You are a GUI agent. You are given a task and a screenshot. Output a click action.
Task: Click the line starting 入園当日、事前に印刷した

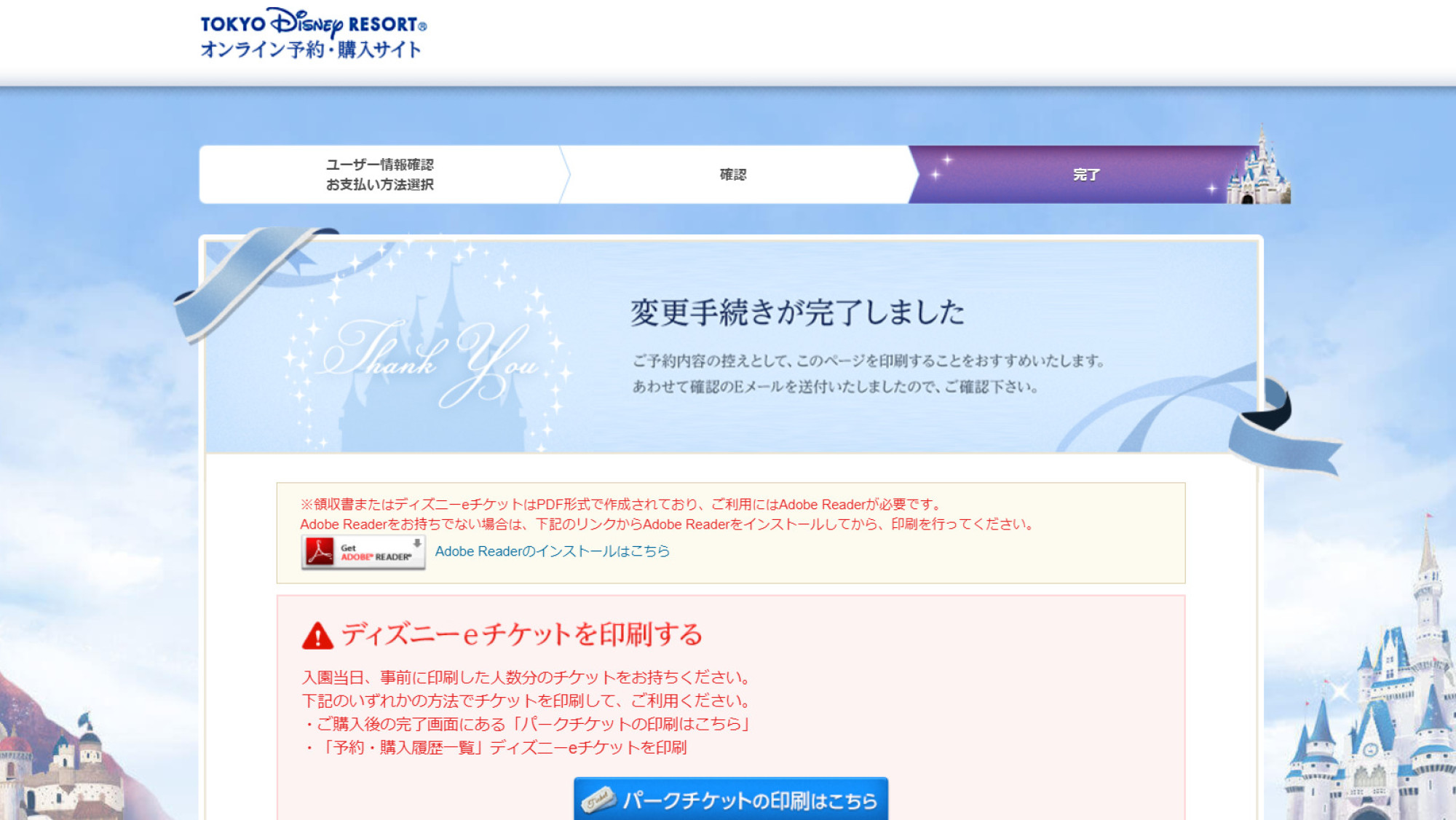pyautogui.click(x=526, y=677)
